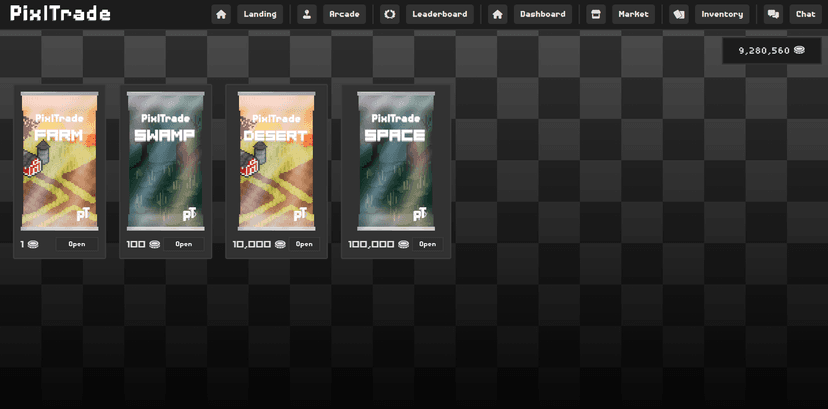Open the Swamp pack for 100 coins
Screen dimensions: 828x409
coord(184,244)
